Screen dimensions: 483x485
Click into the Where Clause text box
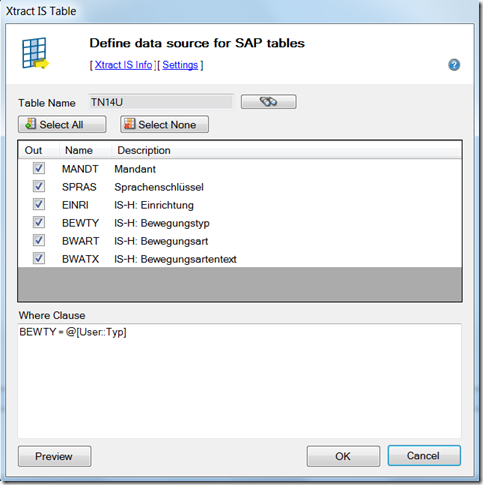pos(240,381)
